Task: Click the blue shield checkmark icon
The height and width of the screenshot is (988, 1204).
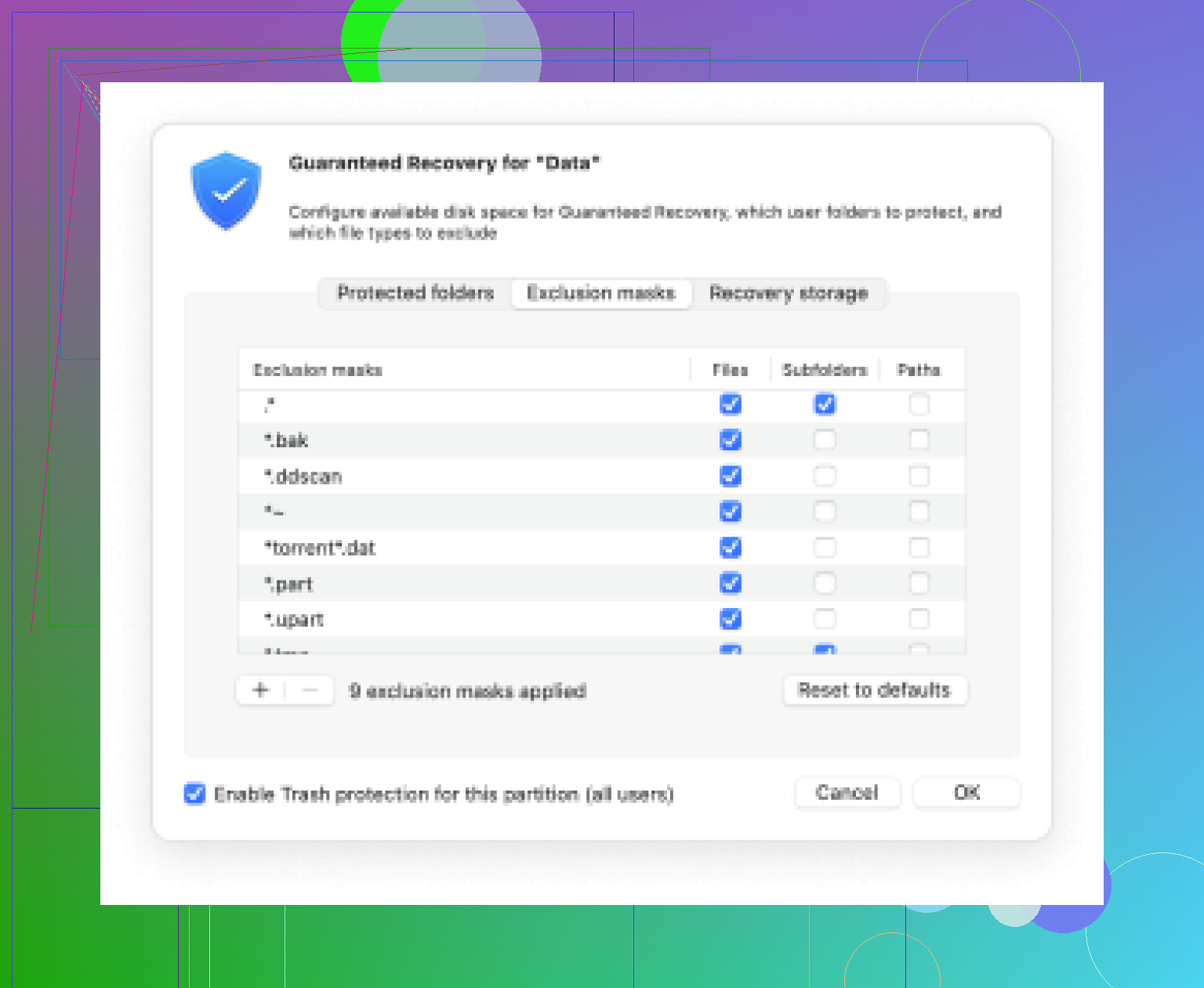Action: (226, 190)
